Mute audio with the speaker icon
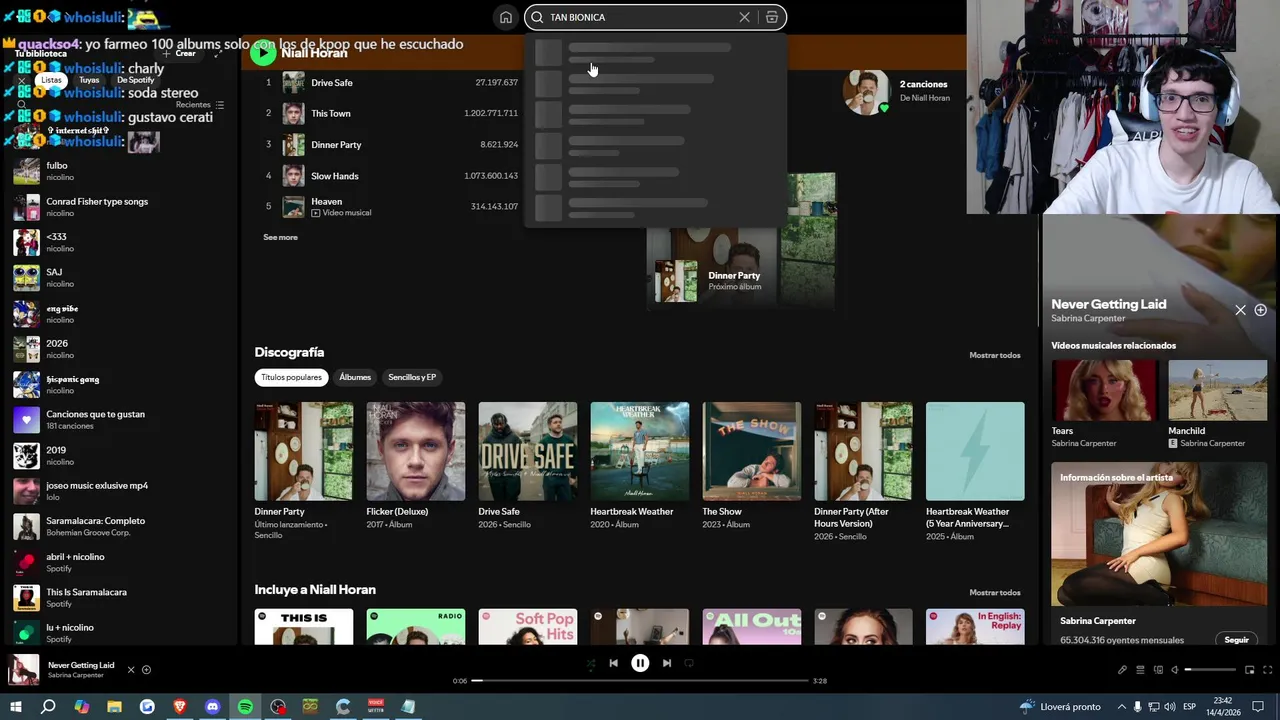Viewport: 1280px width, 720px height. pyautogui.click(x=1175, y=670)
